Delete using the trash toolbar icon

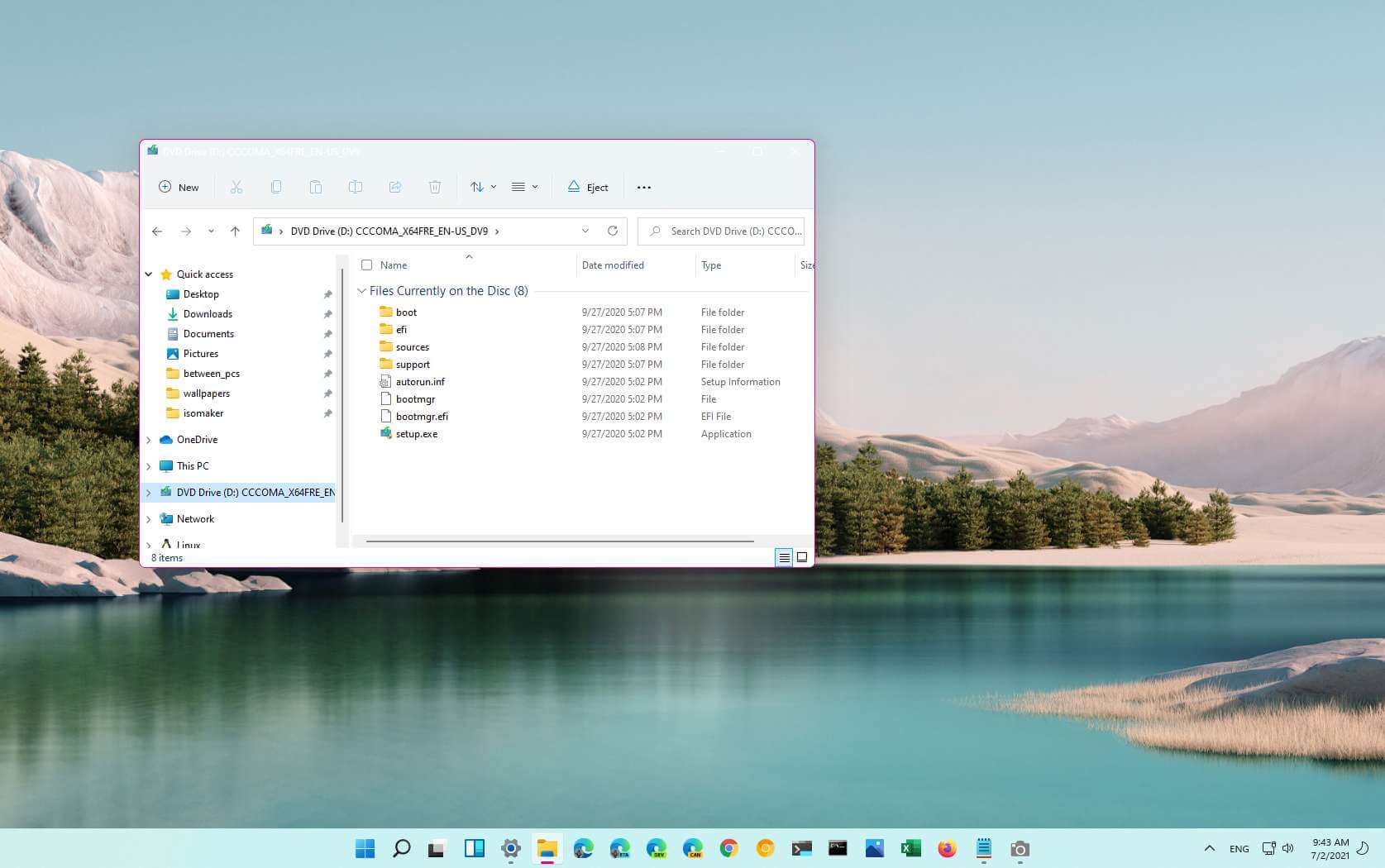[435, 187]
